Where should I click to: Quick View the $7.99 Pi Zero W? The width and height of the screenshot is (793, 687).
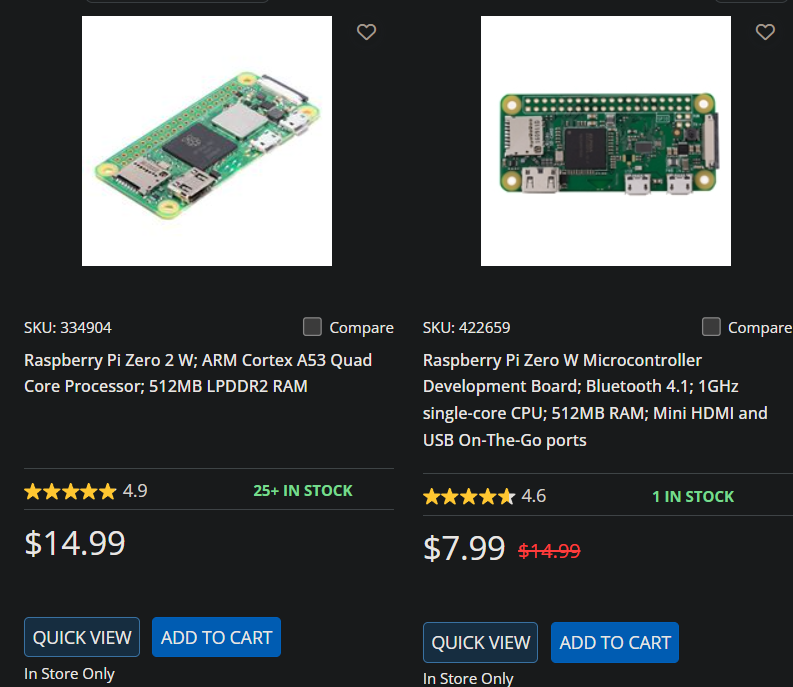[481, 643]
